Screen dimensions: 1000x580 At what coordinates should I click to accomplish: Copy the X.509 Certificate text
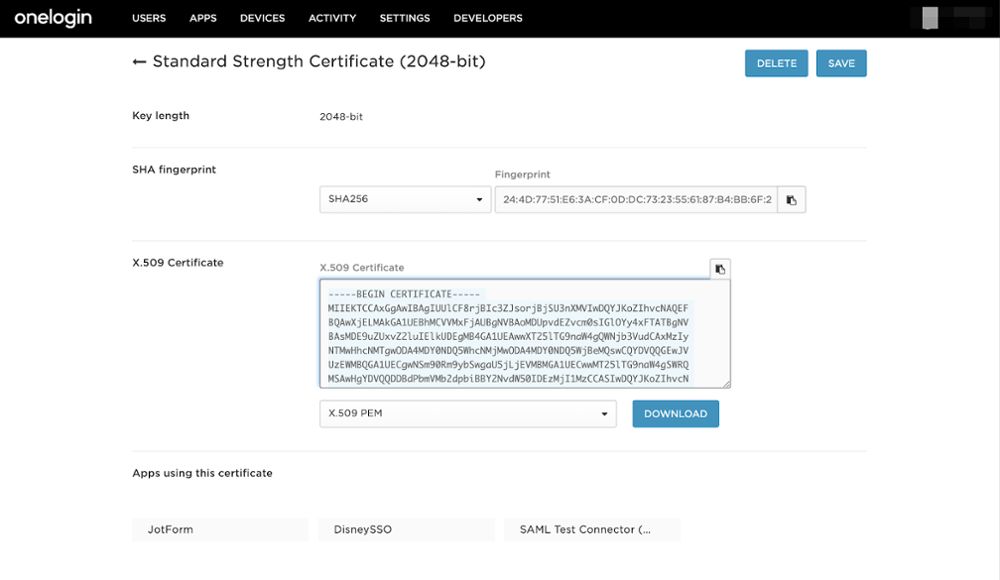pyautogui.click(x=721, y=267)
